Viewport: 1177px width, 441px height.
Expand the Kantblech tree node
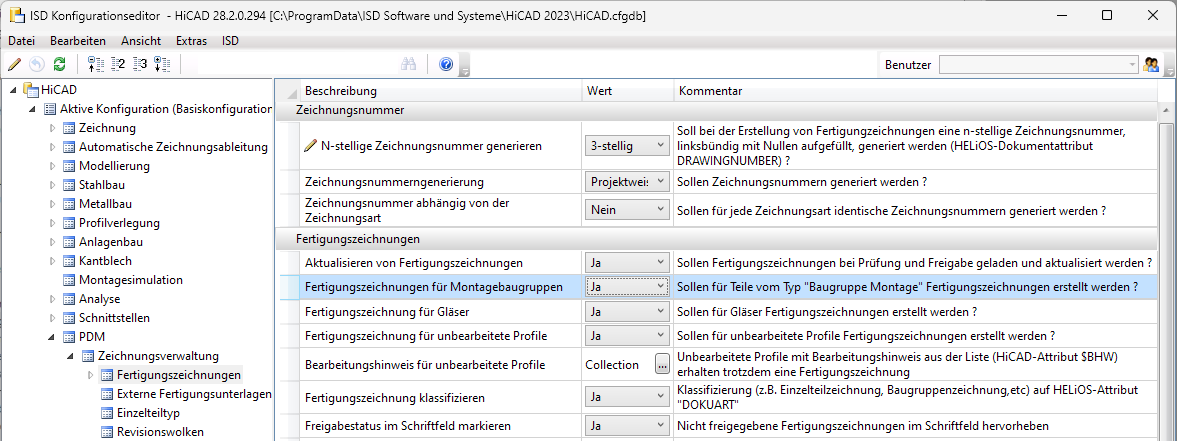coord(53,261)
